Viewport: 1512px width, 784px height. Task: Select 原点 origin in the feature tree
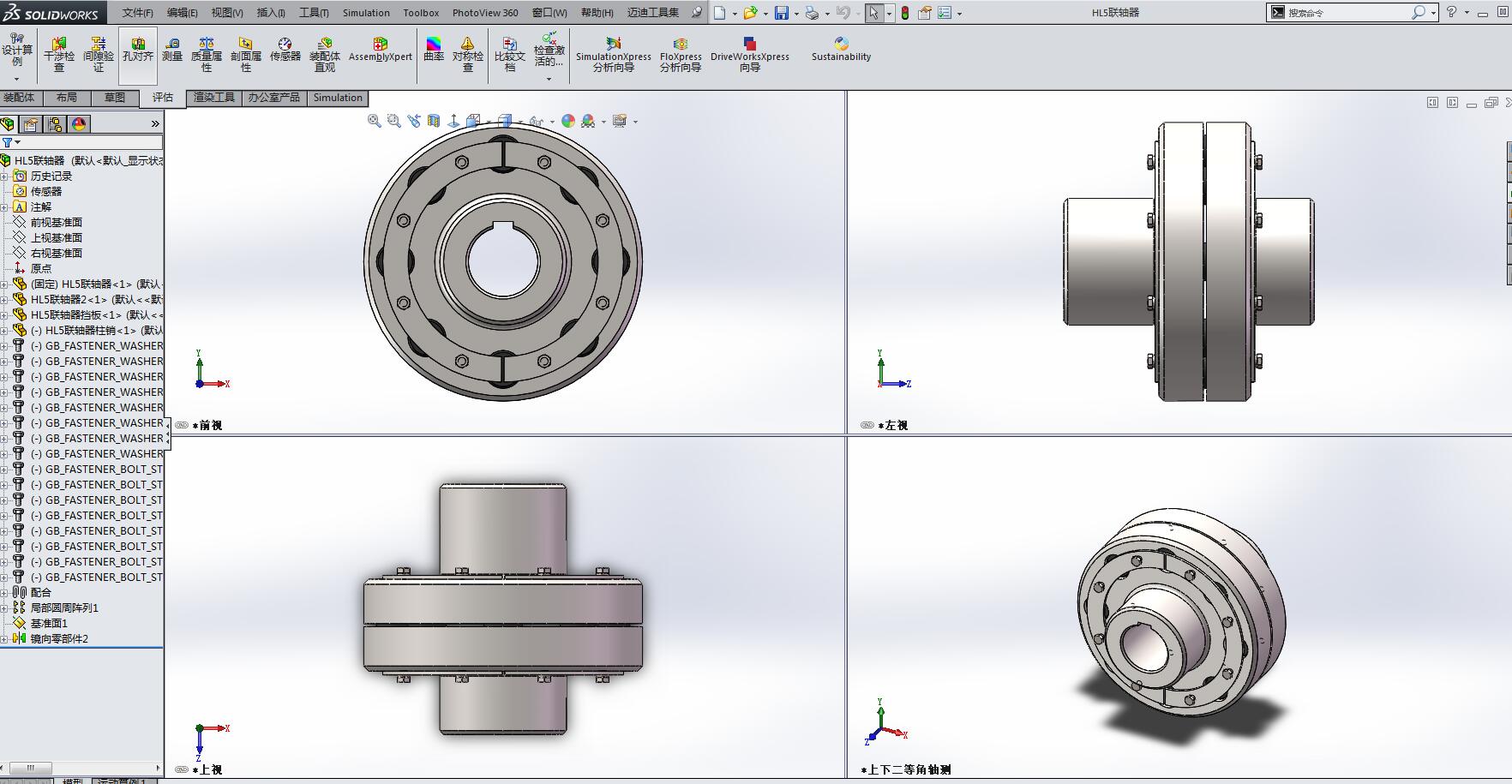point(41,269)
